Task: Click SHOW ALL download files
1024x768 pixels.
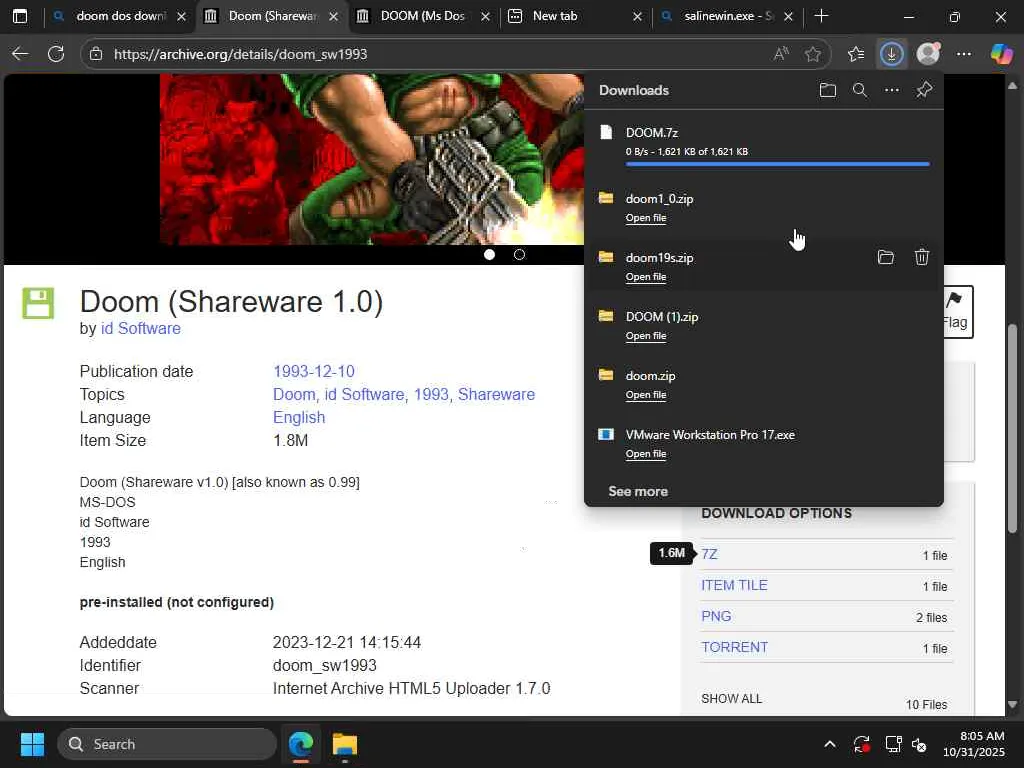Action: (731, 699)
